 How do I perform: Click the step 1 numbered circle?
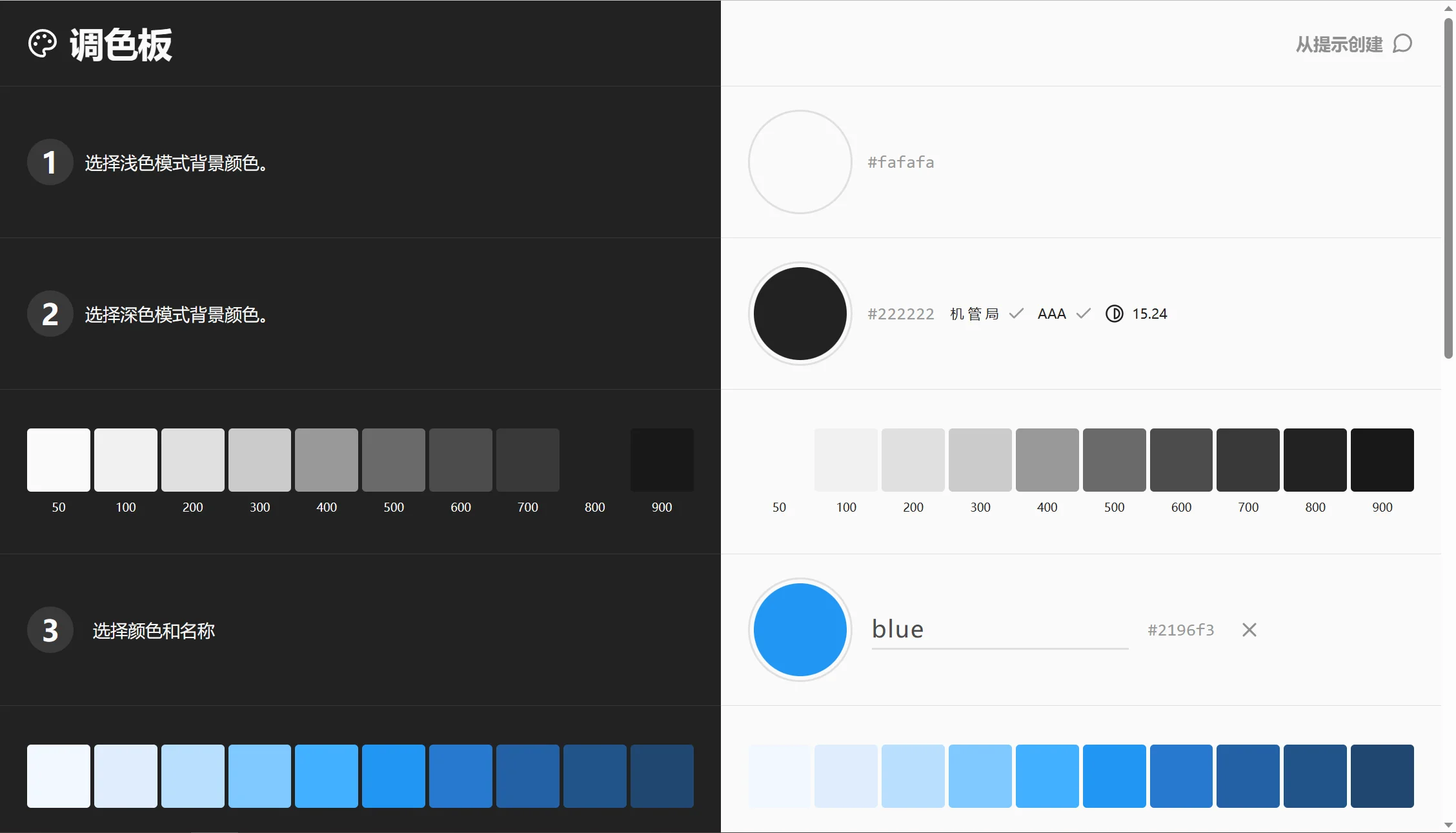click(x=50, y=163)
